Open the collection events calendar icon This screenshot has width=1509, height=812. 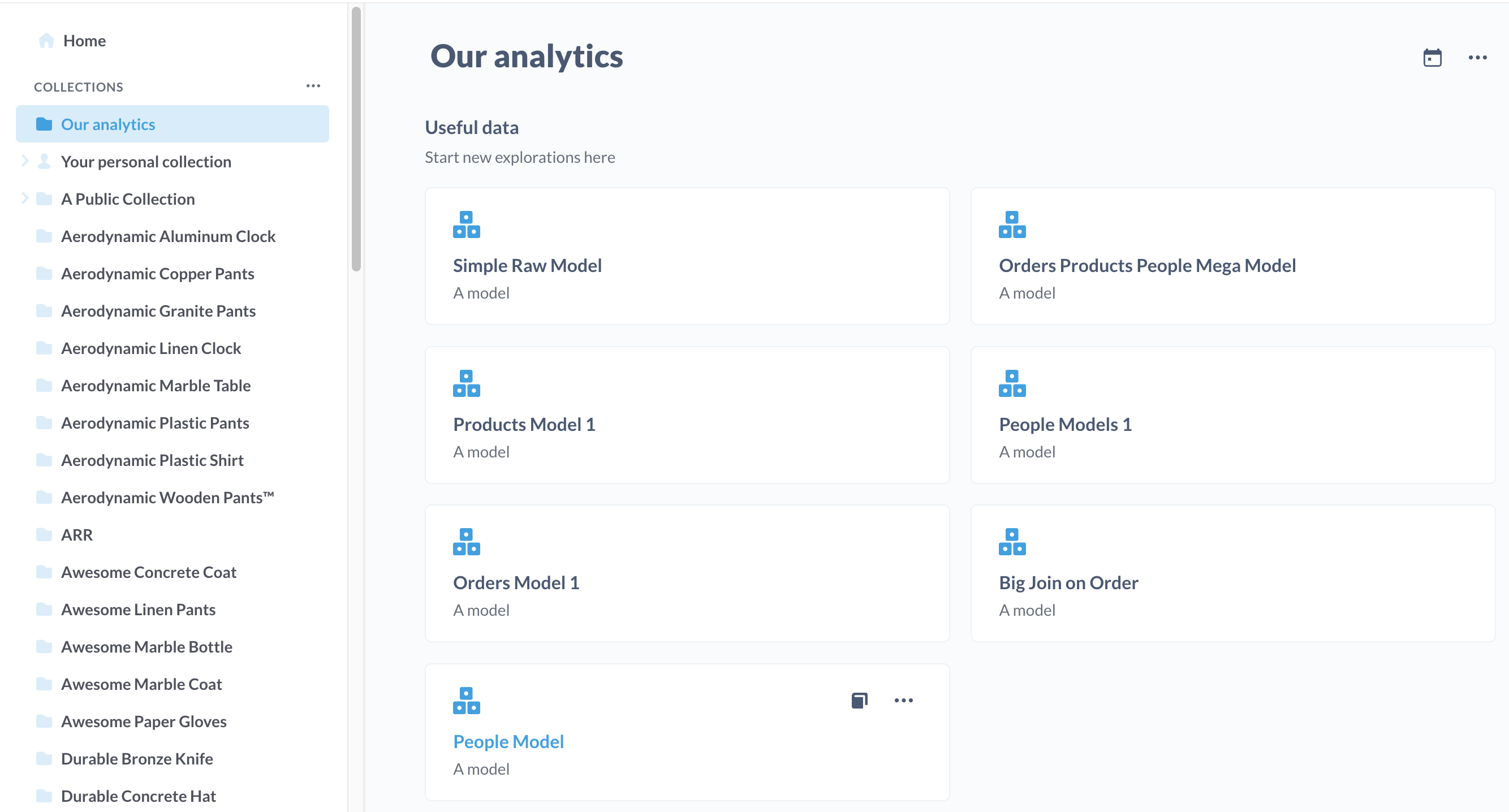tap(1432, 58)
